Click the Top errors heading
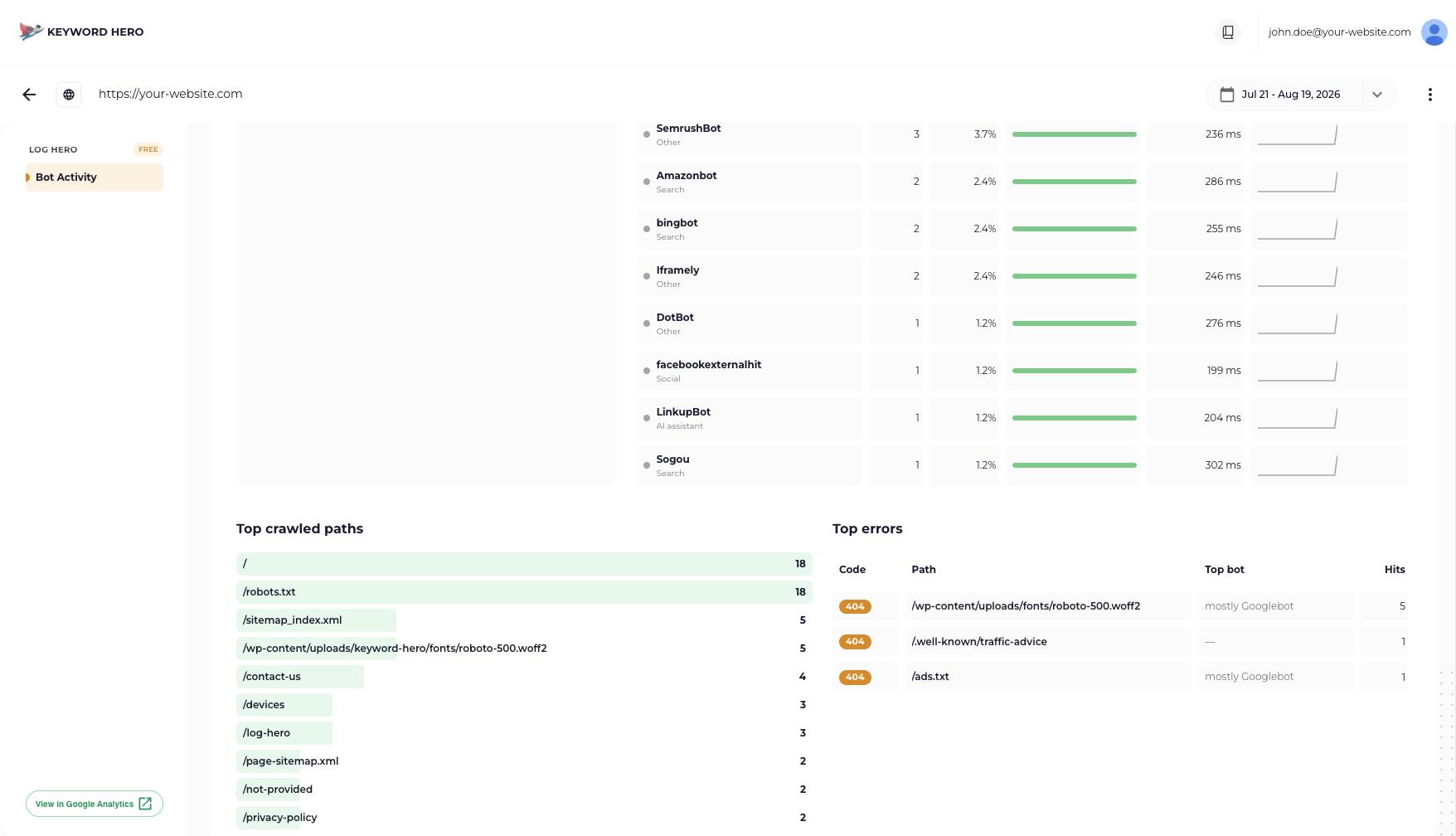This screenshot has height=836, width=1456. [x=867, y=529]
